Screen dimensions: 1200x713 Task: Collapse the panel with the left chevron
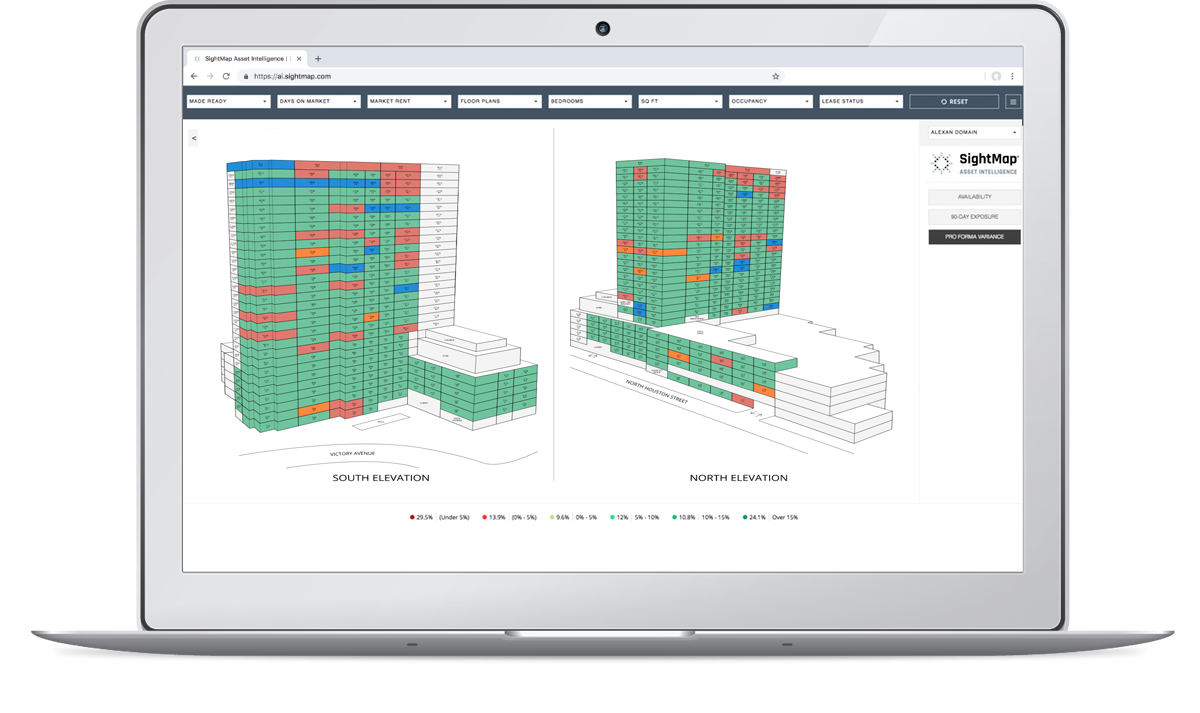coord(193,138)
